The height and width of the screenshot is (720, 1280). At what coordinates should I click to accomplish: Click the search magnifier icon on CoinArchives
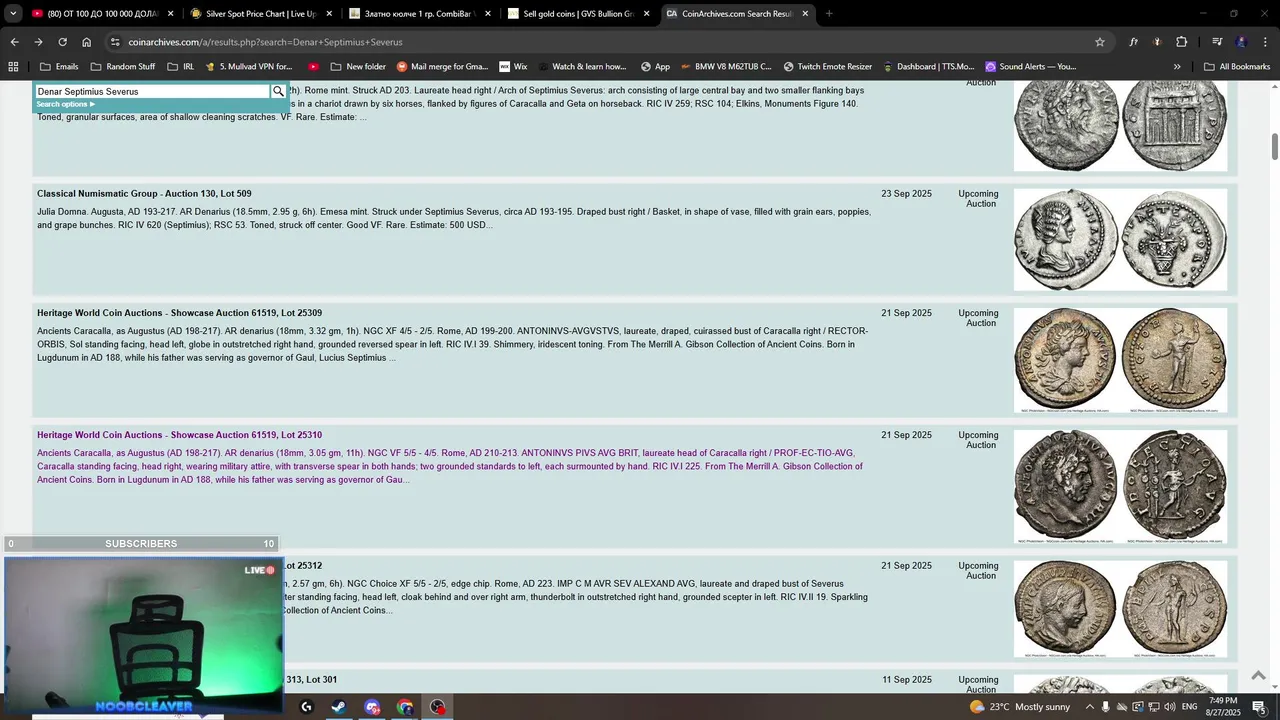pyautogui.click(x=278, y=91)
